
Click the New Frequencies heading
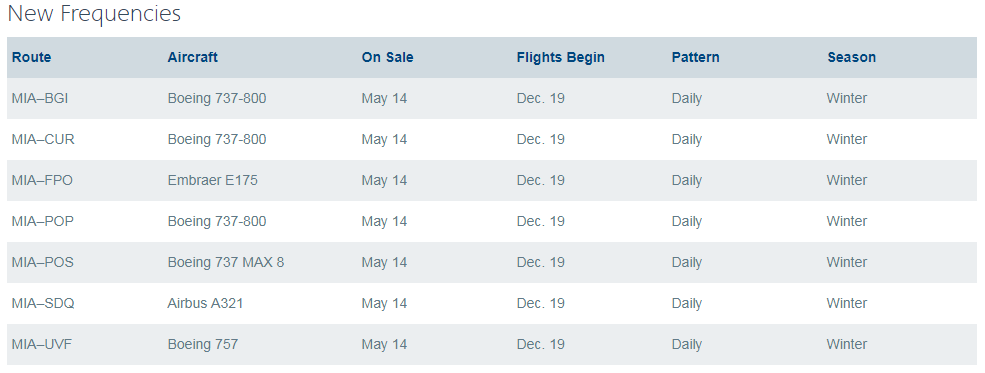94,13
